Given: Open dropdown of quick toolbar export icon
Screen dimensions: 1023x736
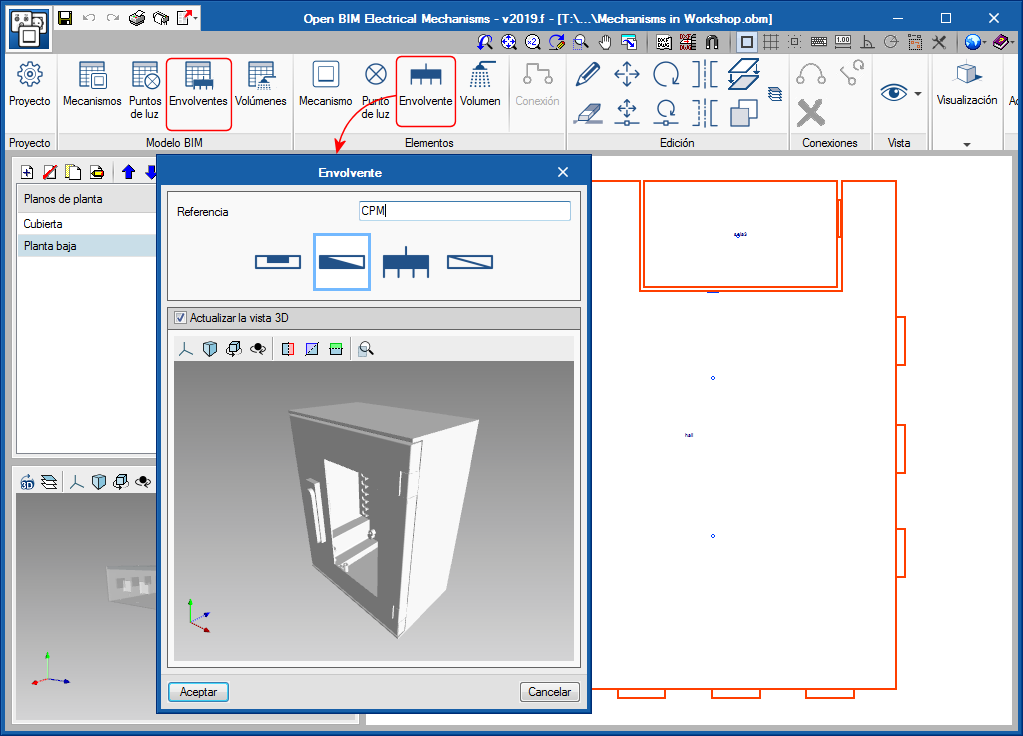Looking at the screenshot, I should pos(196,18).
